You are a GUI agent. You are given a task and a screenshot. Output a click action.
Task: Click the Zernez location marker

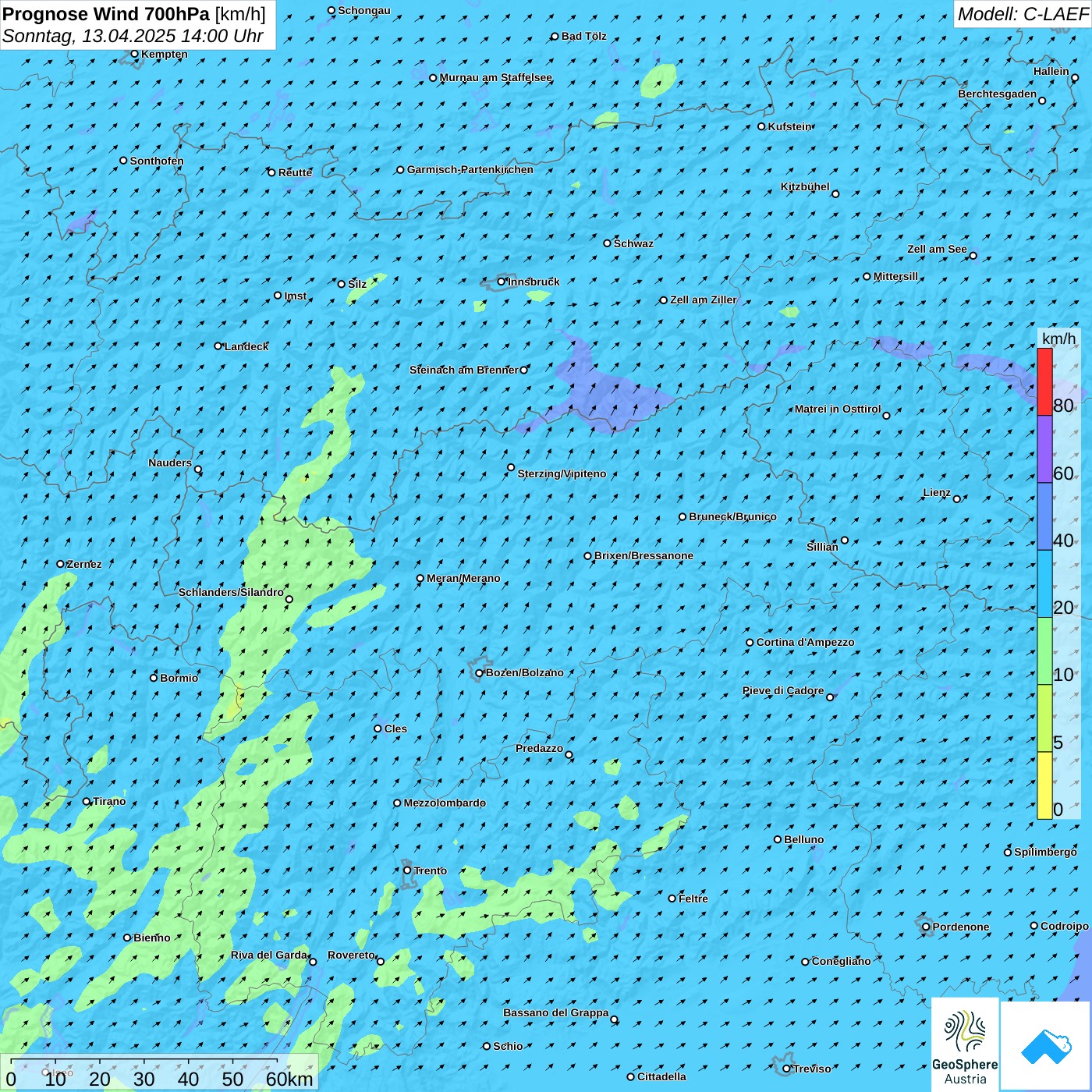(60, 564)
